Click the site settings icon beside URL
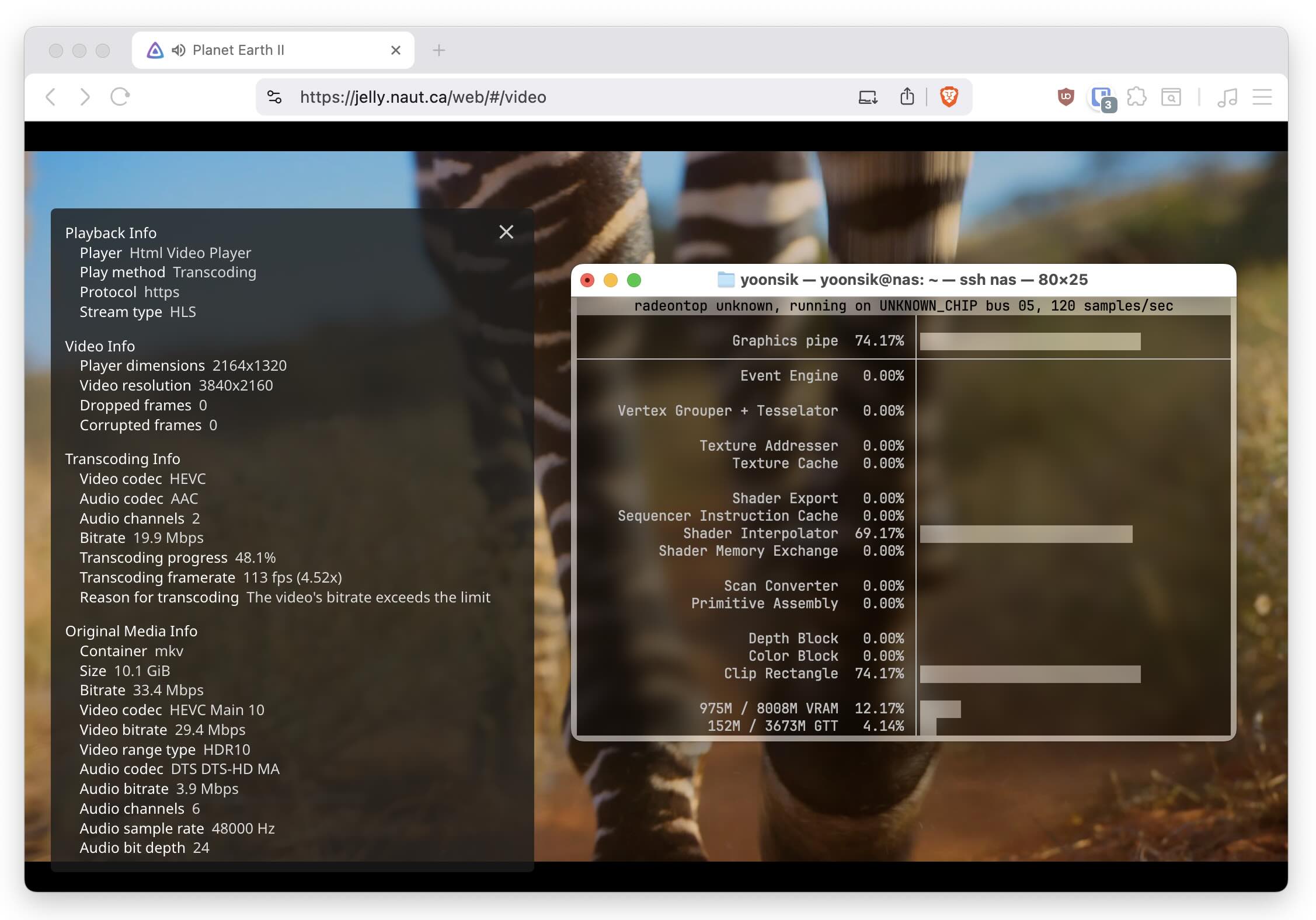Viewport: 1316px width, 920px height. 274,97
